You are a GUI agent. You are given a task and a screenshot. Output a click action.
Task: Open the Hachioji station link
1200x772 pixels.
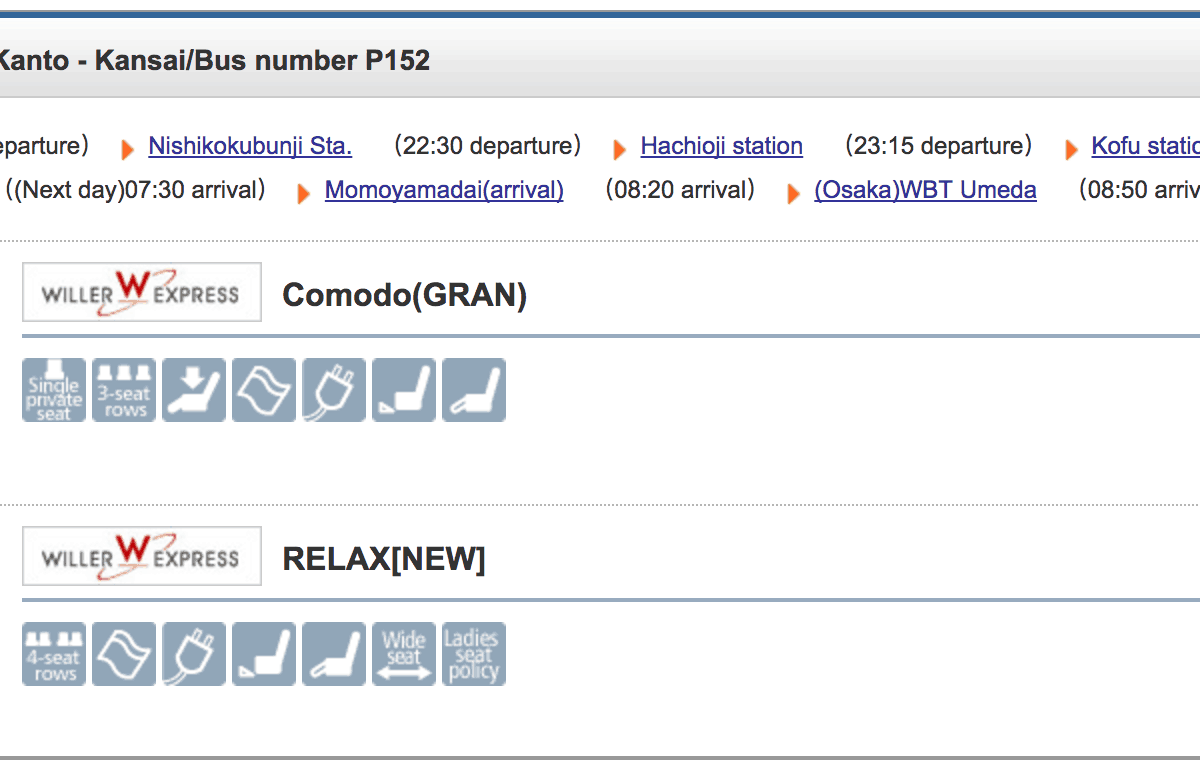coord(721,146)
